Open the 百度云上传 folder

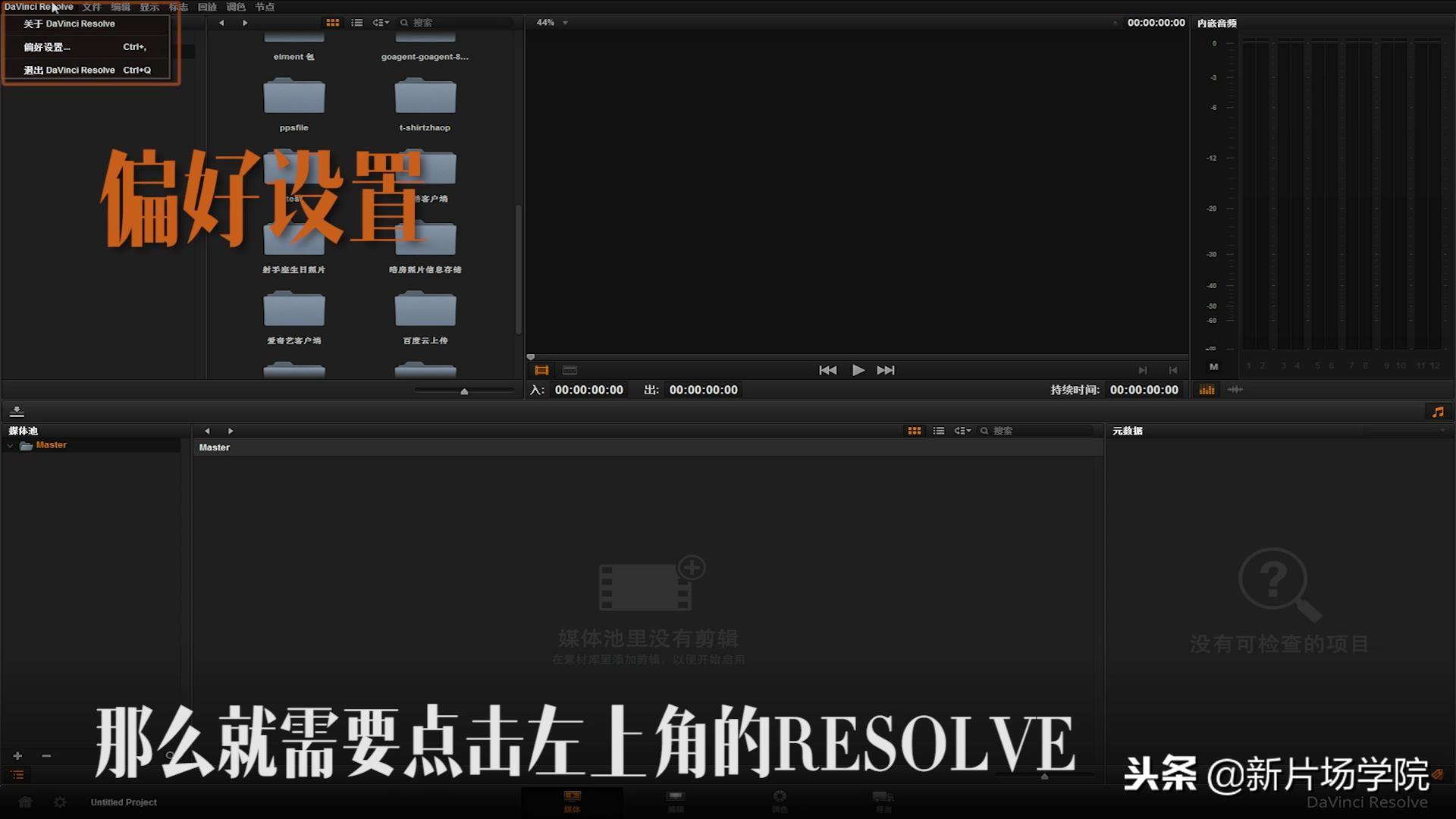(425, 318)
